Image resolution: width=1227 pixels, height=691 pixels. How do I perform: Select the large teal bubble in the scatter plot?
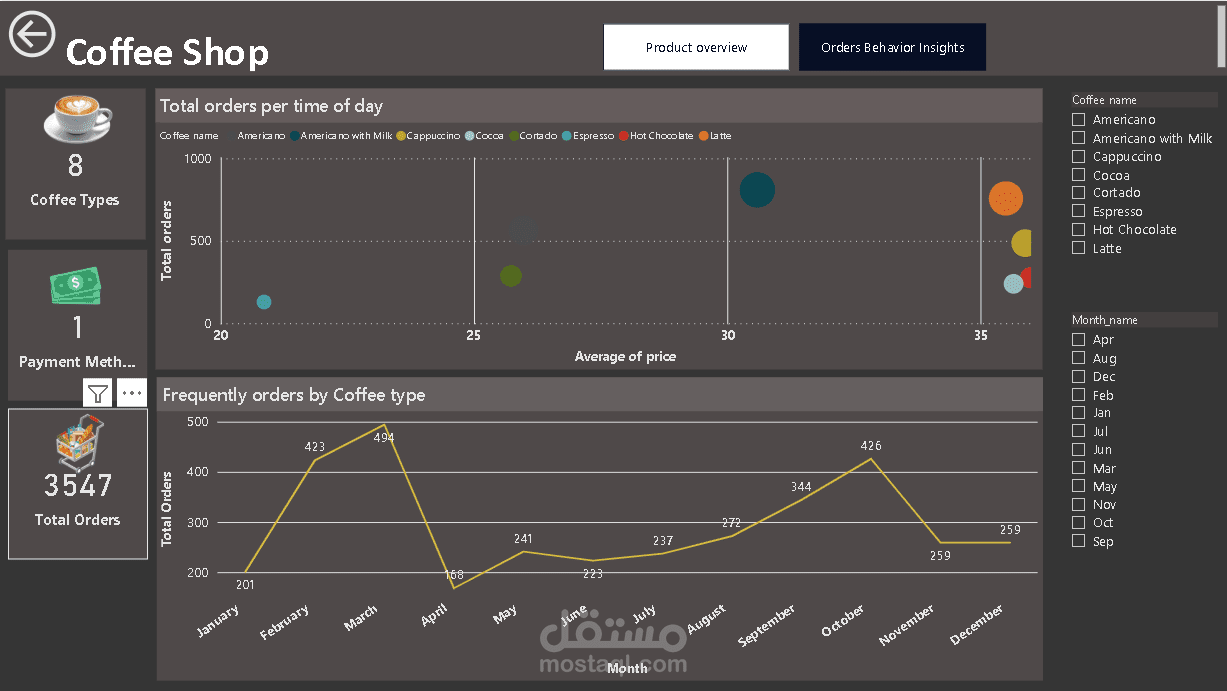click(x=757, y=190)
